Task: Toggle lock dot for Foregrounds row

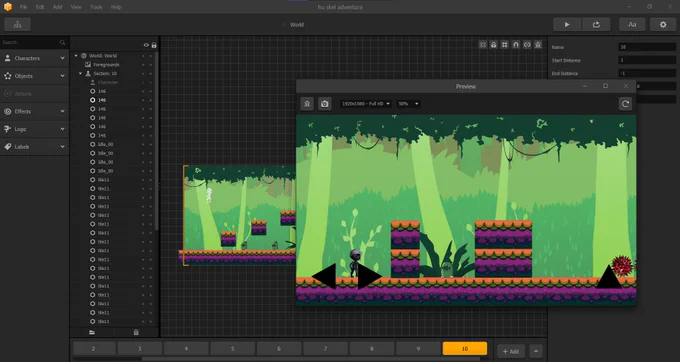Action: coord(151,65)
